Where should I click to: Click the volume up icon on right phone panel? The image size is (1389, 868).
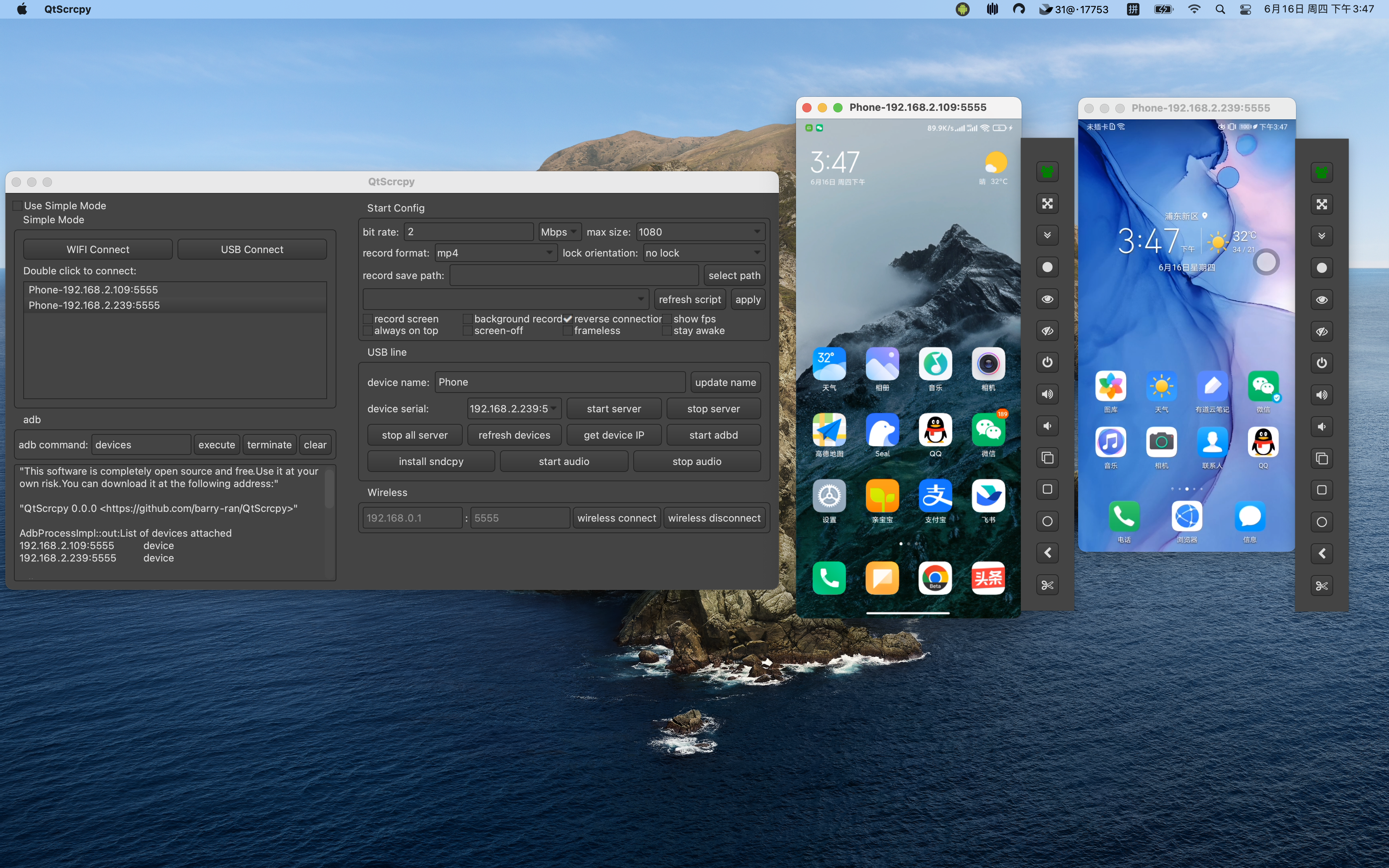click(x=1321, y=394)
